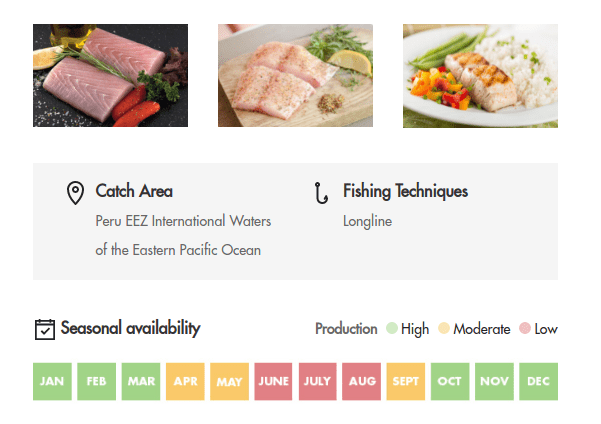The height and width of the screenshot is (424, 601).
Task: Select the SEPT month tile
Action: (x=406, y=381)
